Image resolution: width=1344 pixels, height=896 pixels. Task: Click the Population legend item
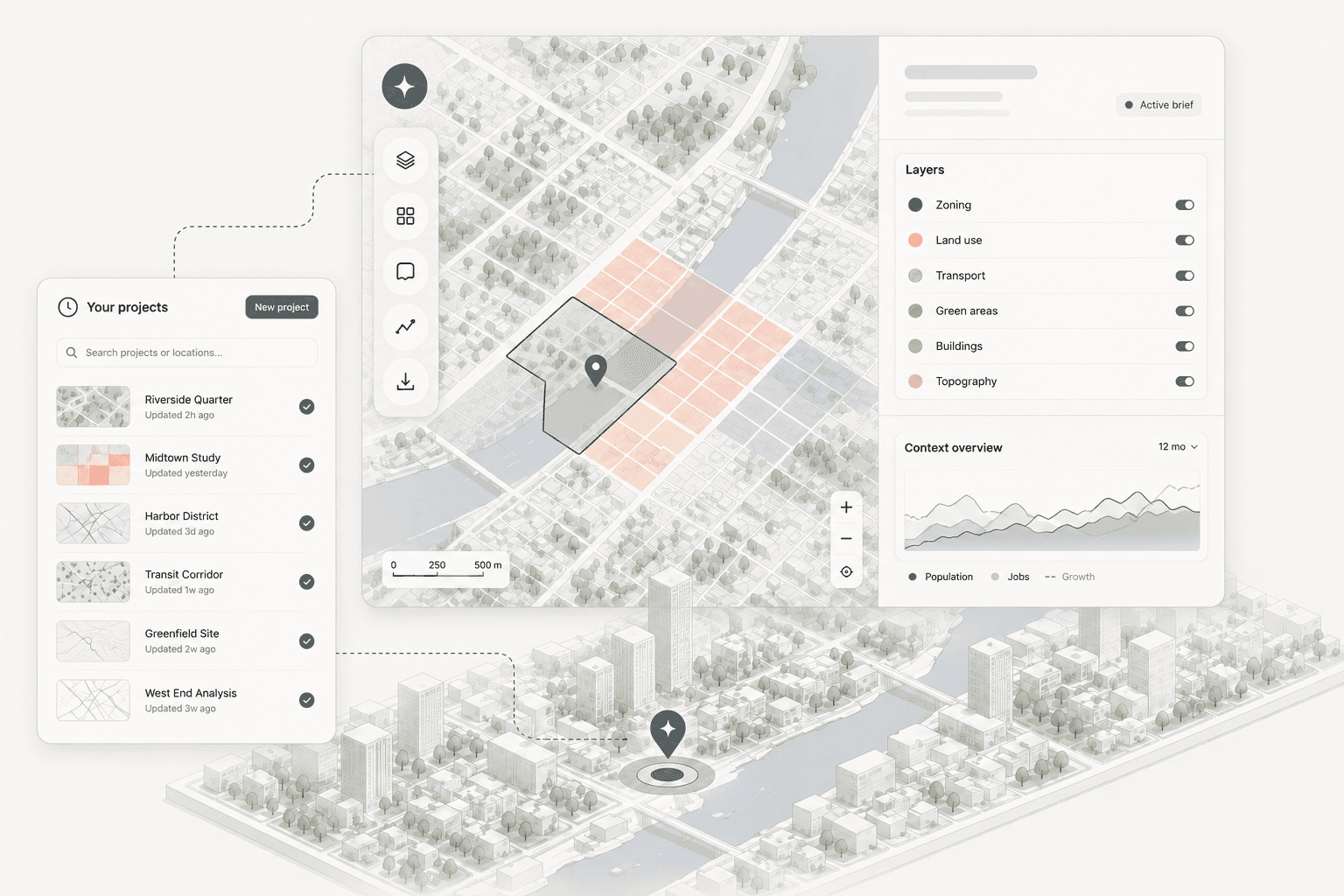tap(941, 577)
